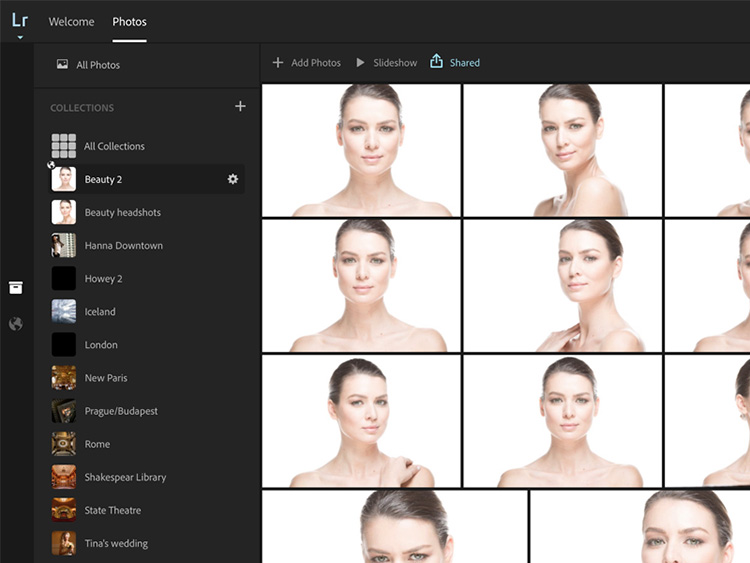This screenshot has width=750, height=563.
Task: Click the All Photos image icon
Action: click(x=62, y=64)
